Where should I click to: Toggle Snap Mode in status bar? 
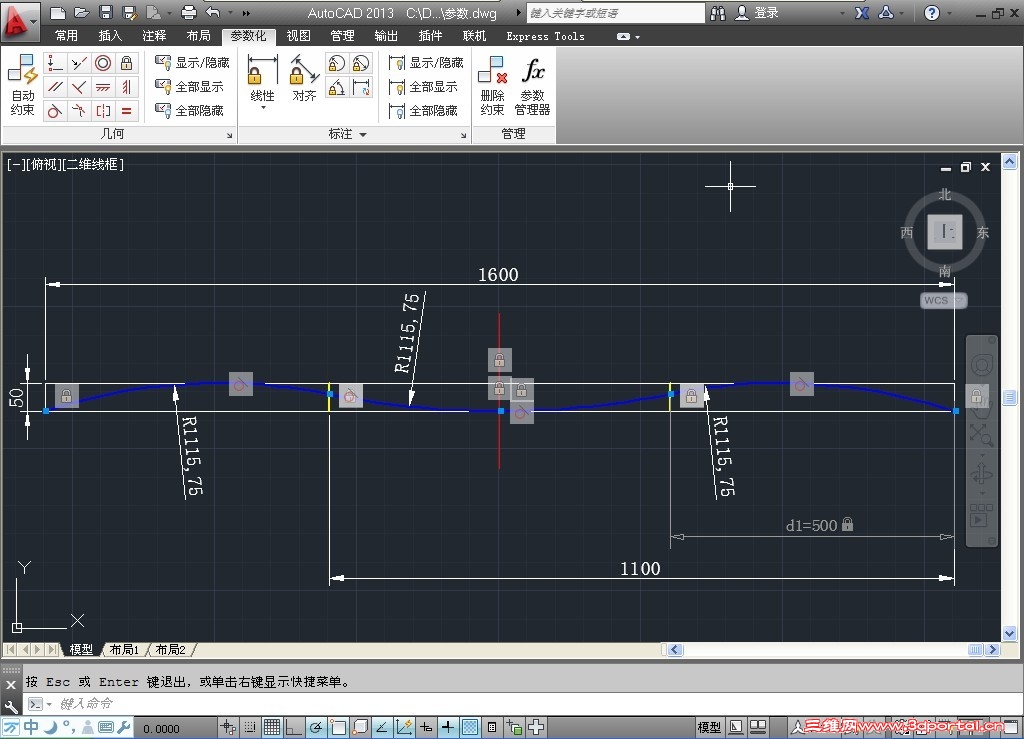pyautogui.click(x=249, y=727)
